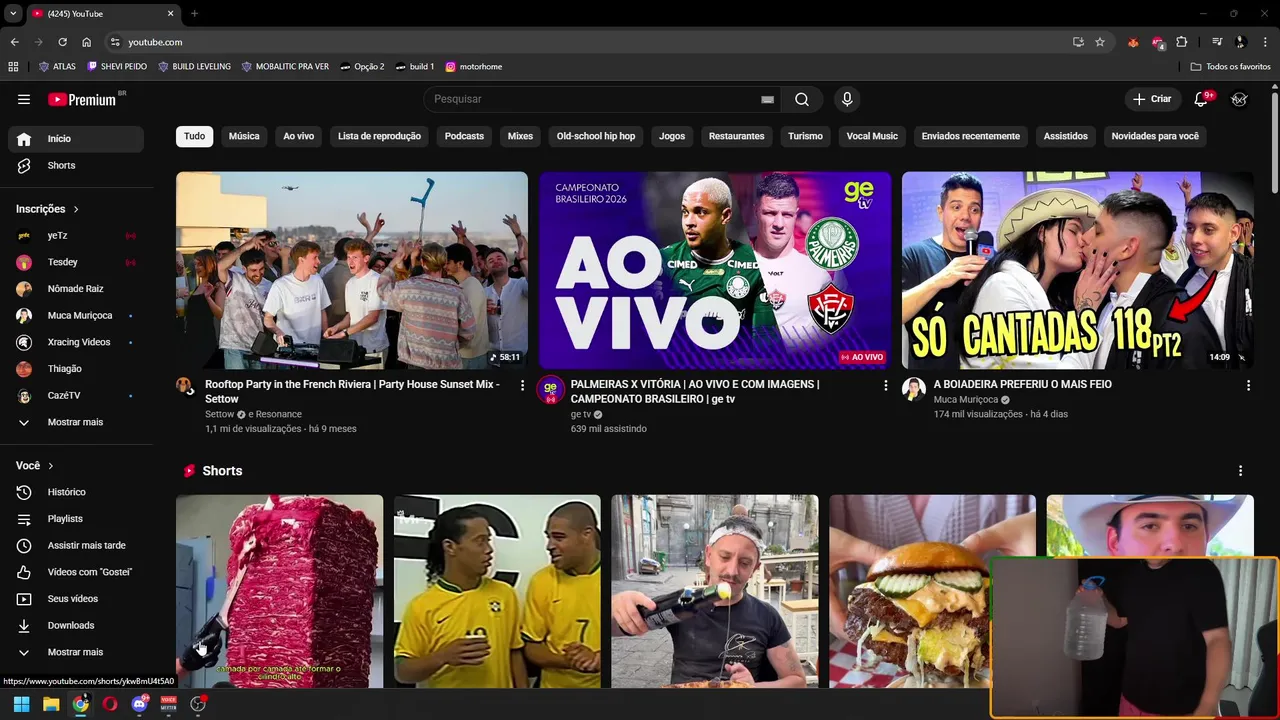Open Nômade Raiz subscription channel
1280x720 pixels.
(76, 289)
